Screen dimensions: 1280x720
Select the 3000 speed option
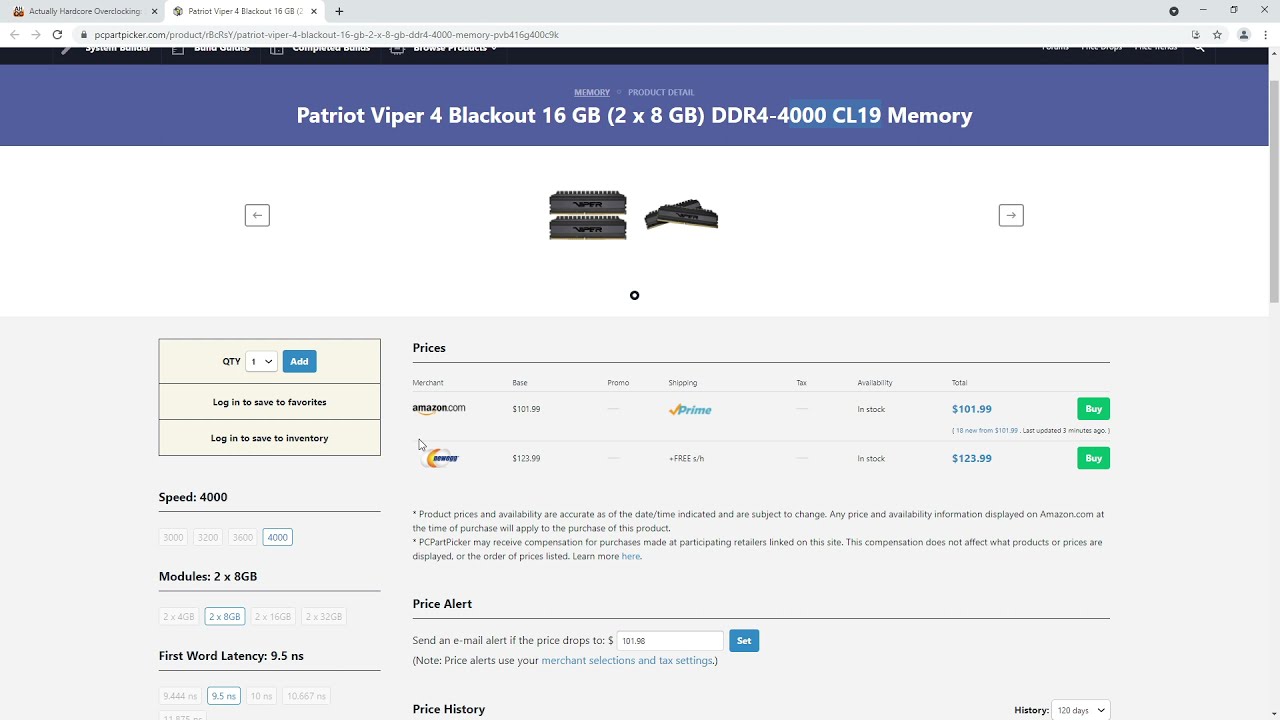point(173,537)
